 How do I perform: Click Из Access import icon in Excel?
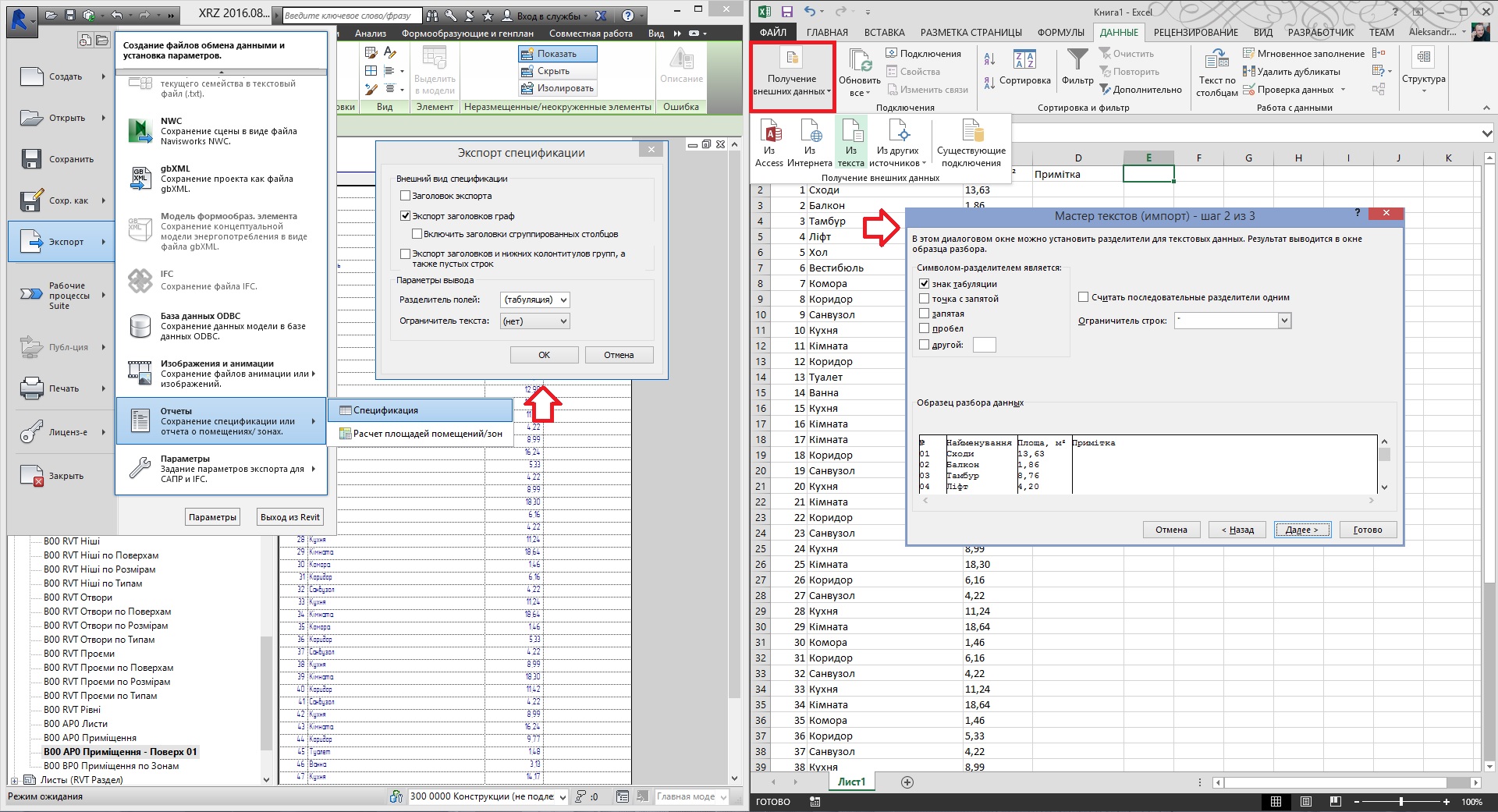pyautogui.click(x=770, y=129)
